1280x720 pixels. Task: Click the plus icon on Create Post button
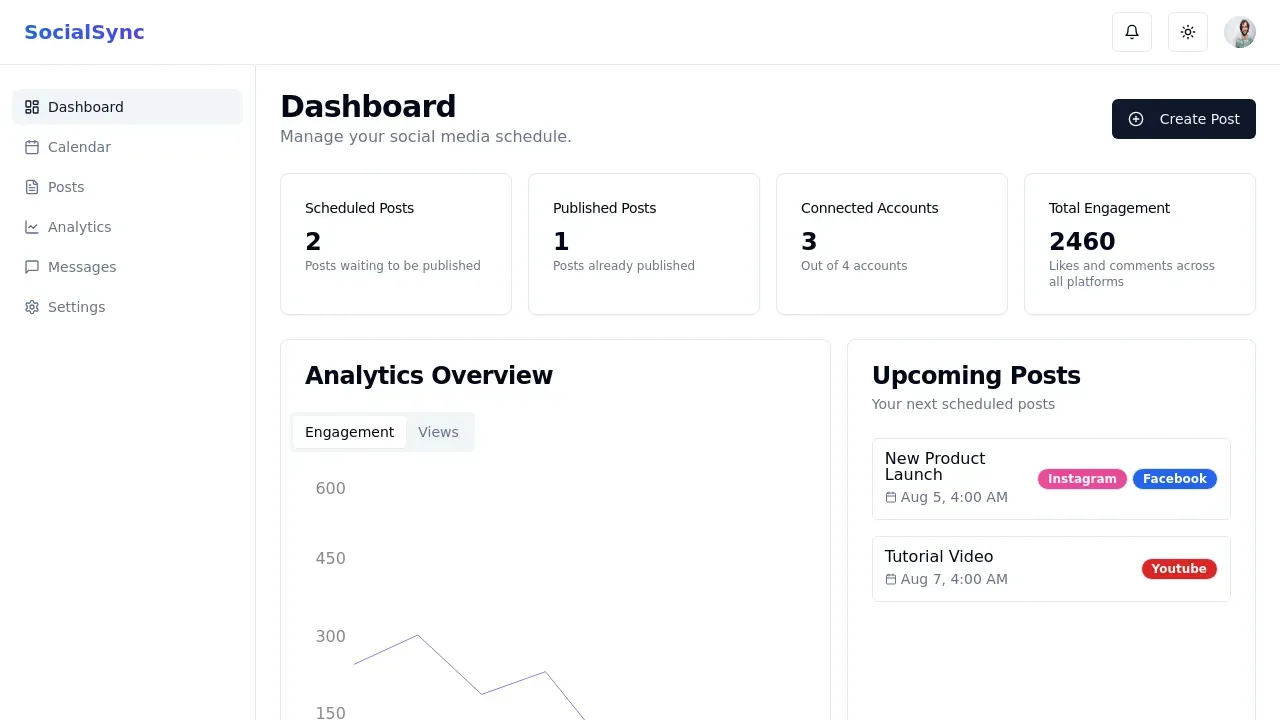1136,119
